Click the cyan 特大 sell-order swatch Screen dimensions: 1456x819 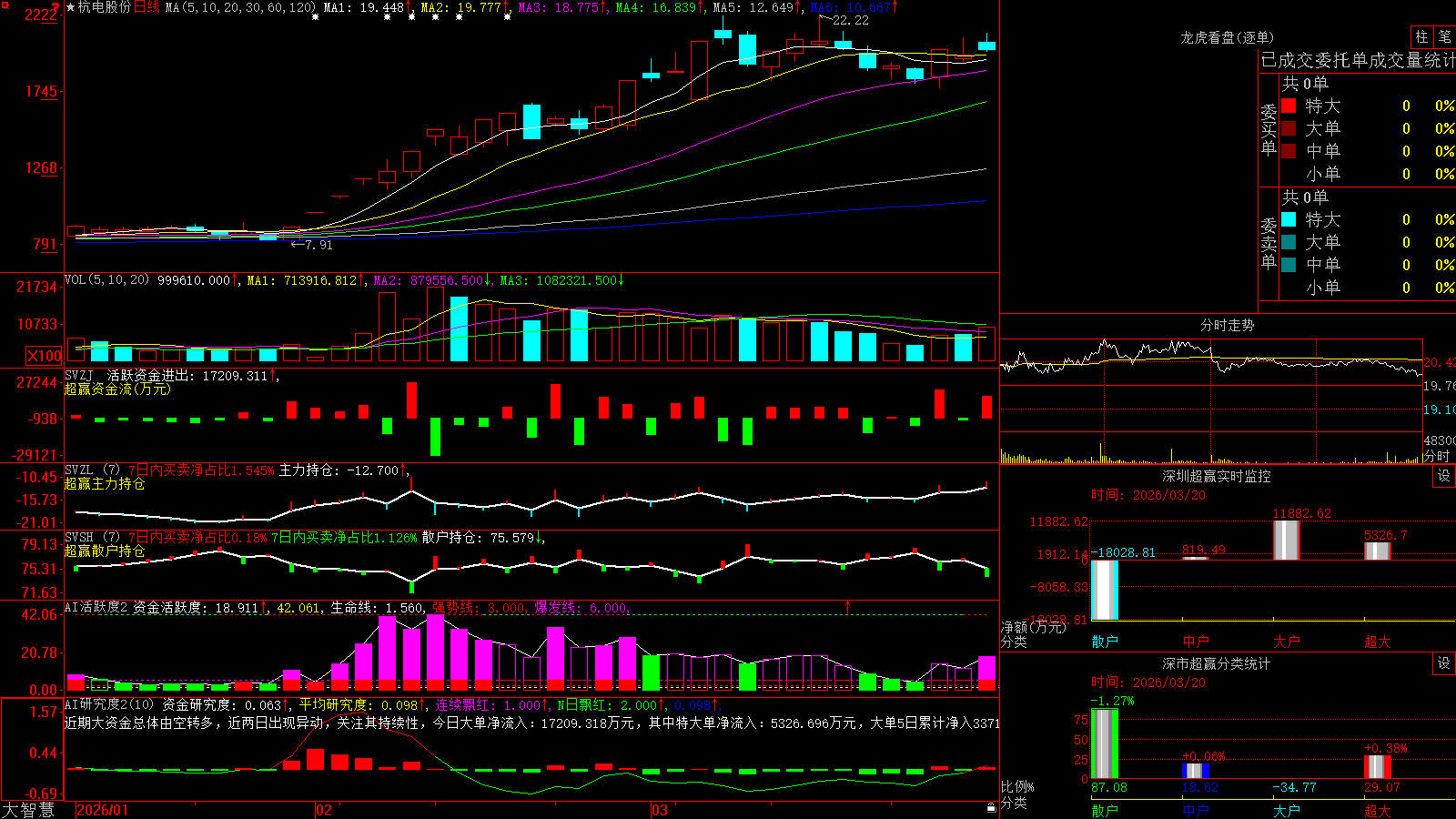tap(1289, 219)
